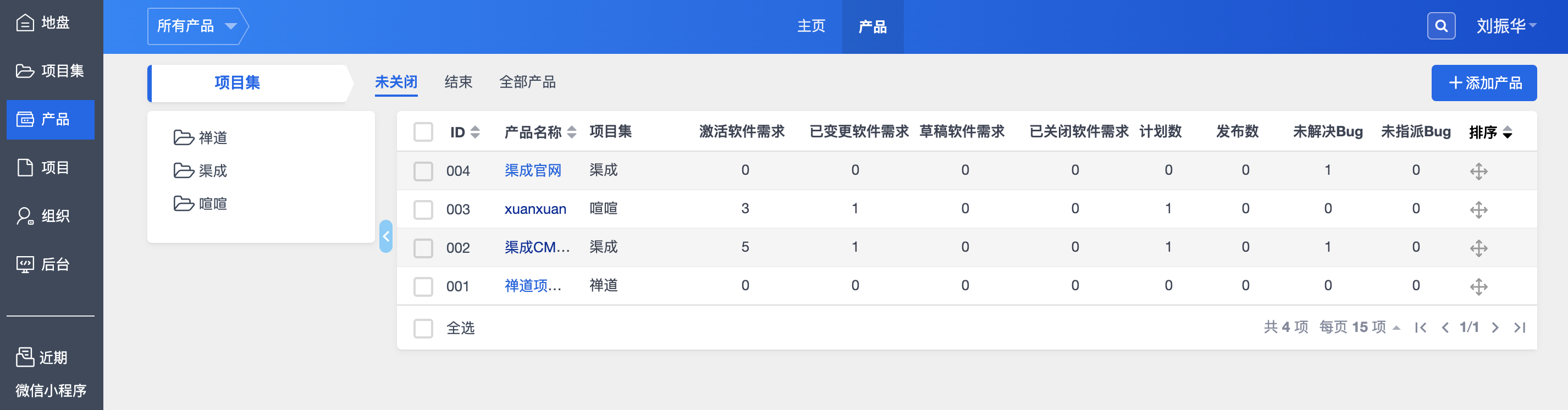The width and height of the screenshot is (1568, 410).
Task: Grab the sort handle for row 001
Action: [1478, 286]
